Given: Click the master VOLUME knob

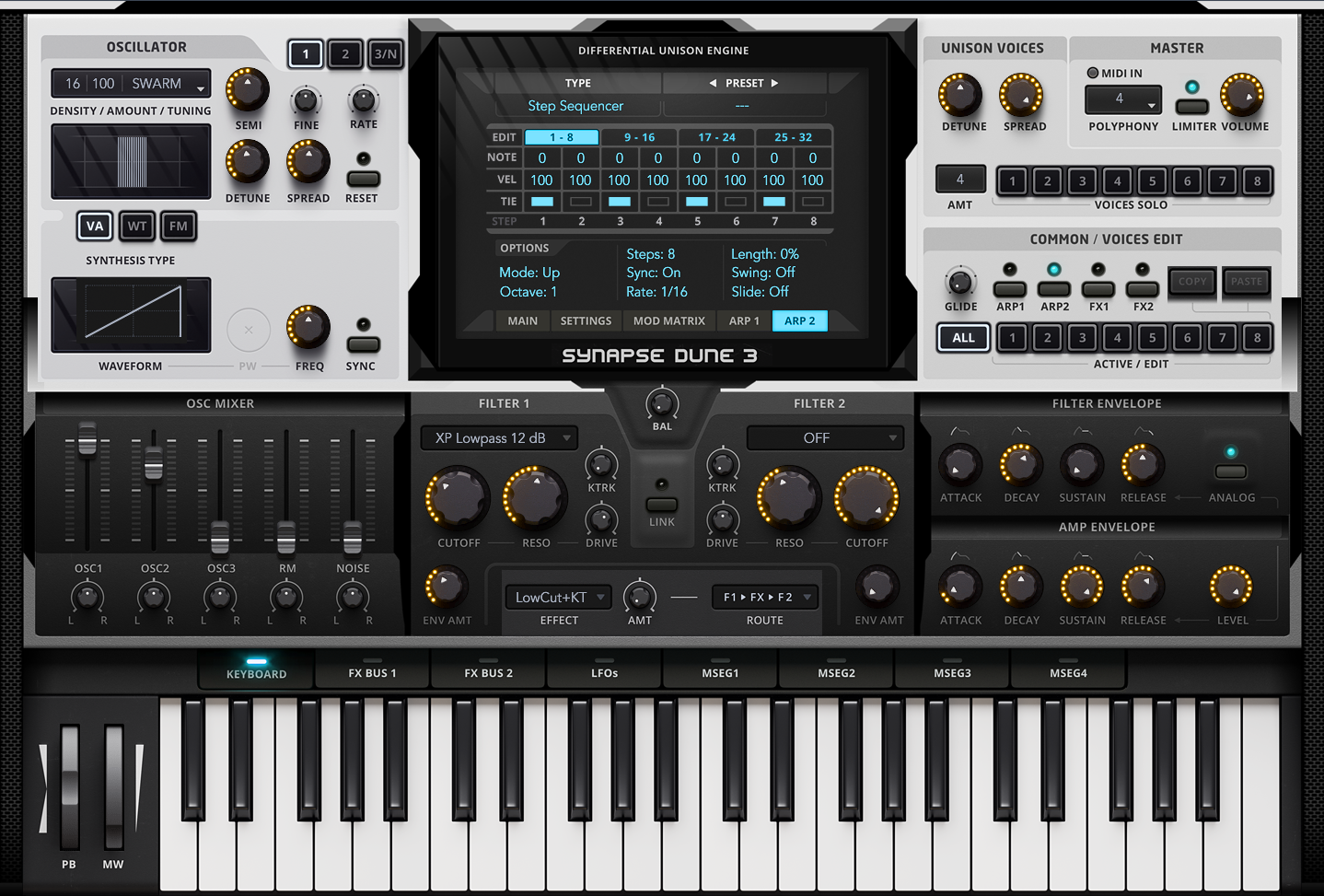Looking at the screenshot, I should click(x=1242, y=95).
